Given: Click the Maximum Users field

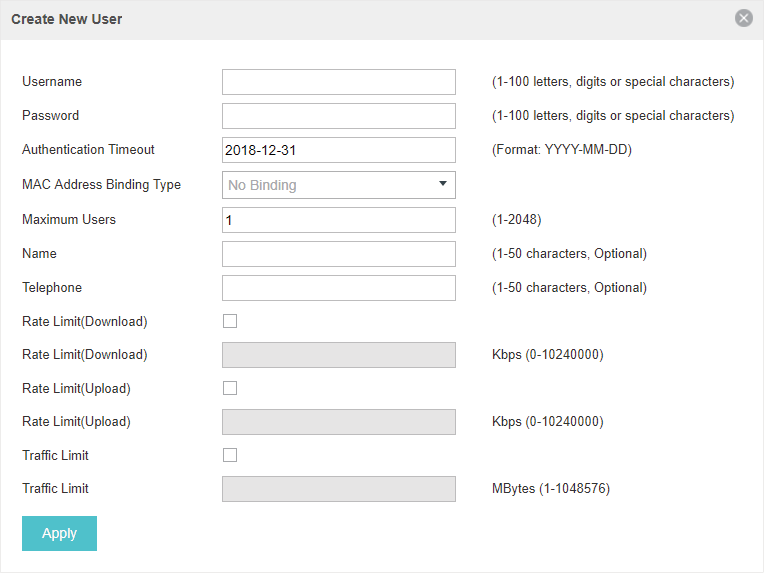Looking at the screenshot, I should tap(339, 220).
